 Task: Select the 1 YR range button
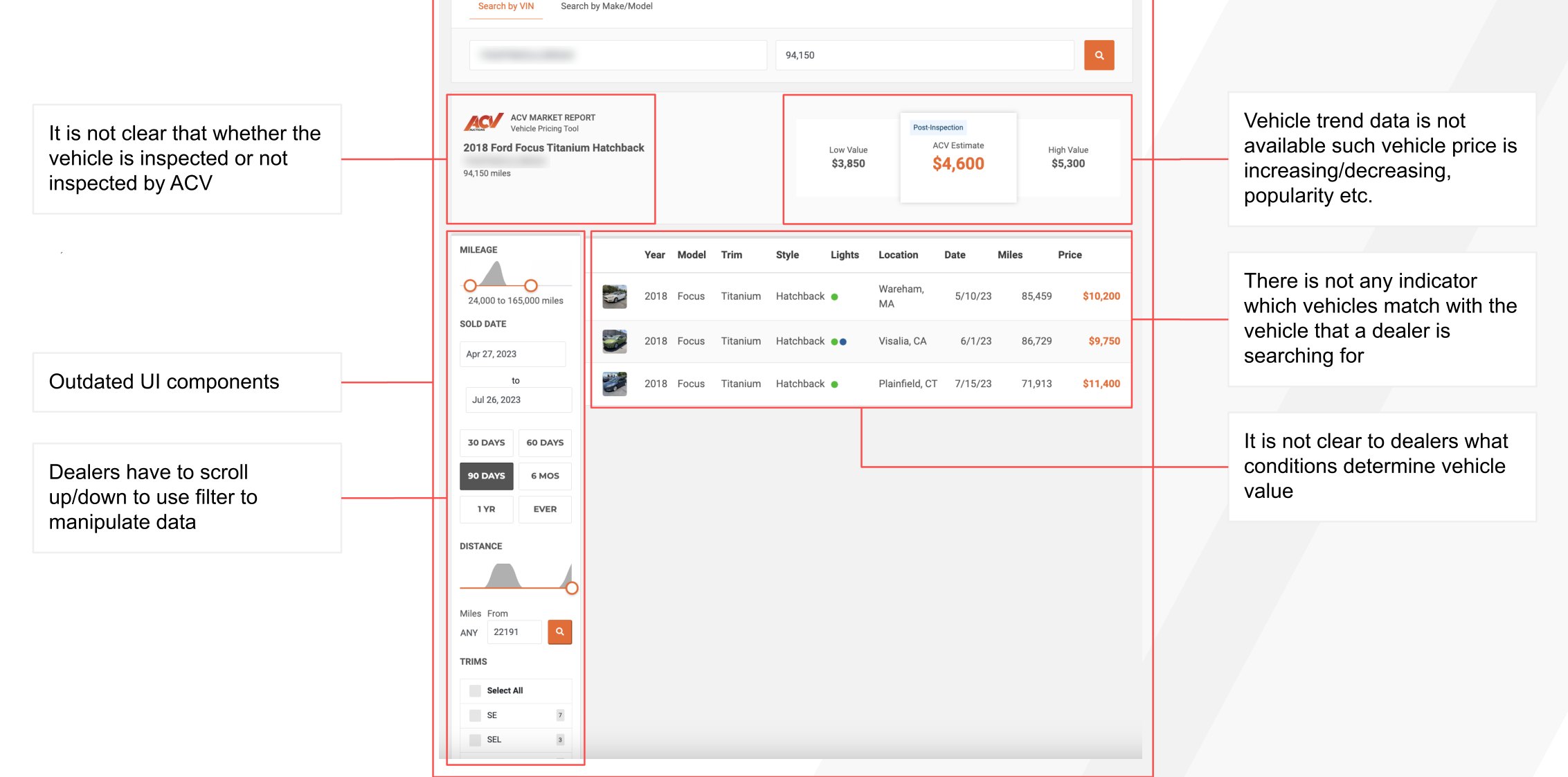pos(486,509)
